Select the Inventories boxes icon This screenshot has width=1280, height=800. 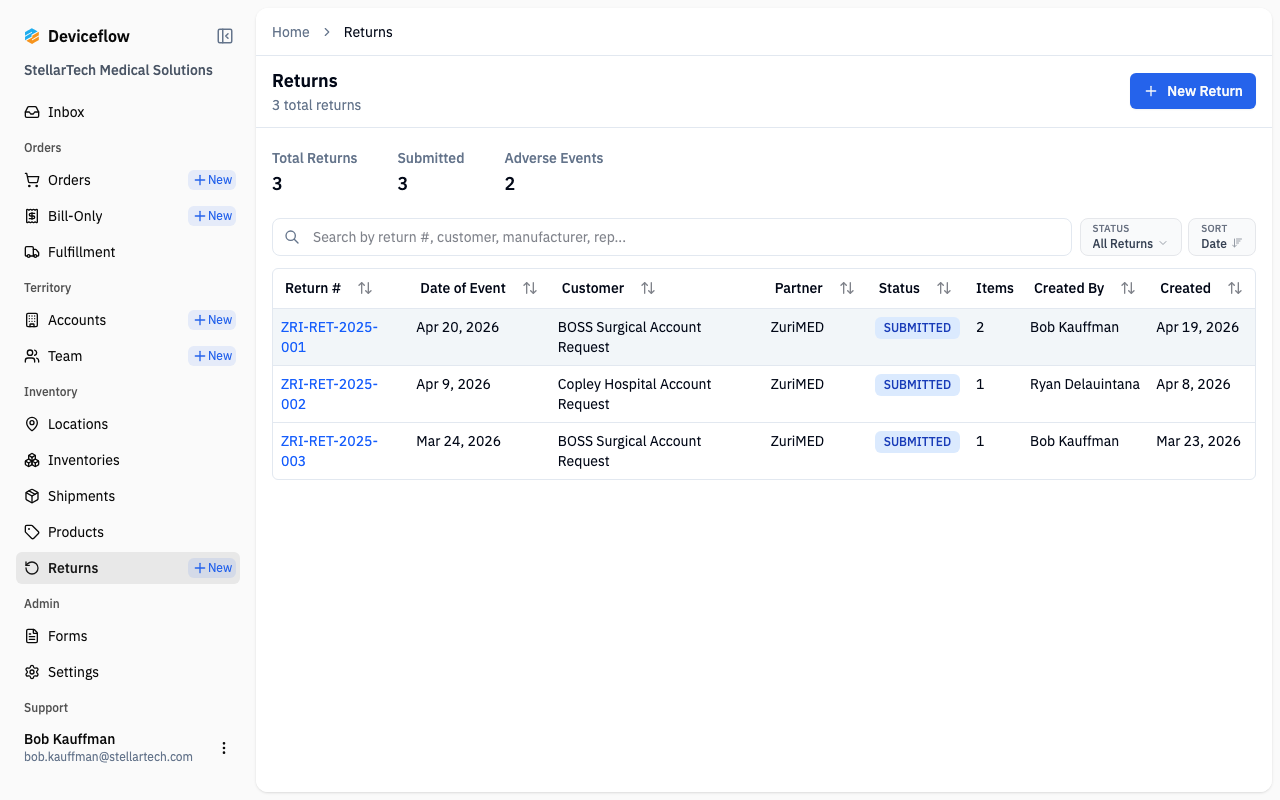[32, 460]
